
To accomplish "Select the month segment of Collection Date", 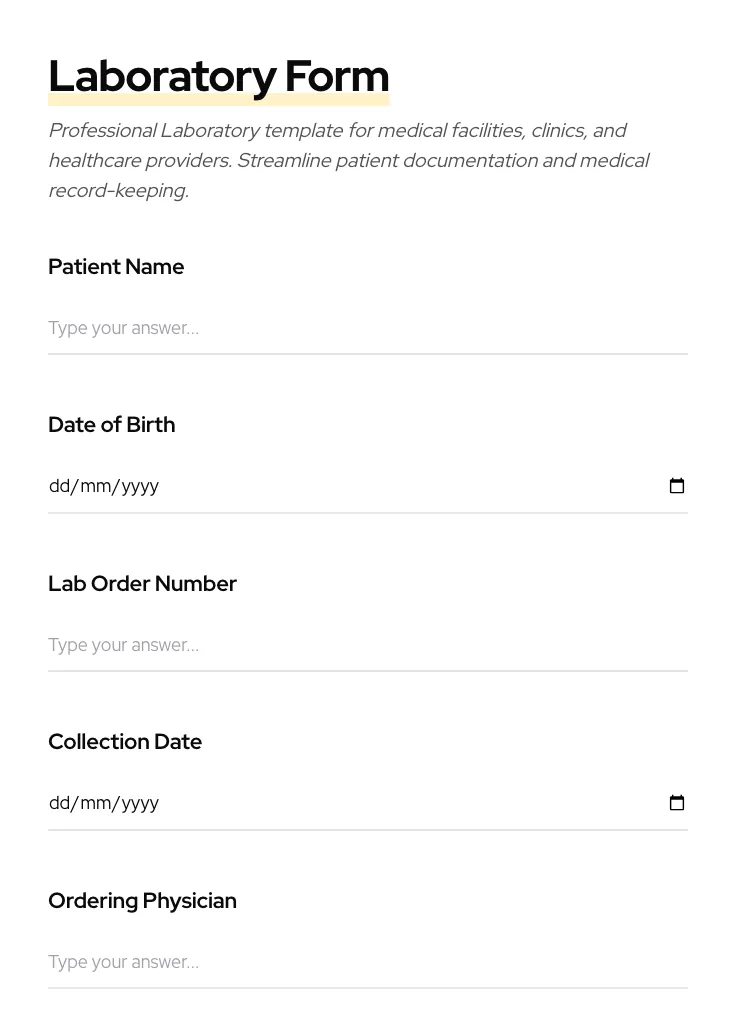I will [95, 803].
